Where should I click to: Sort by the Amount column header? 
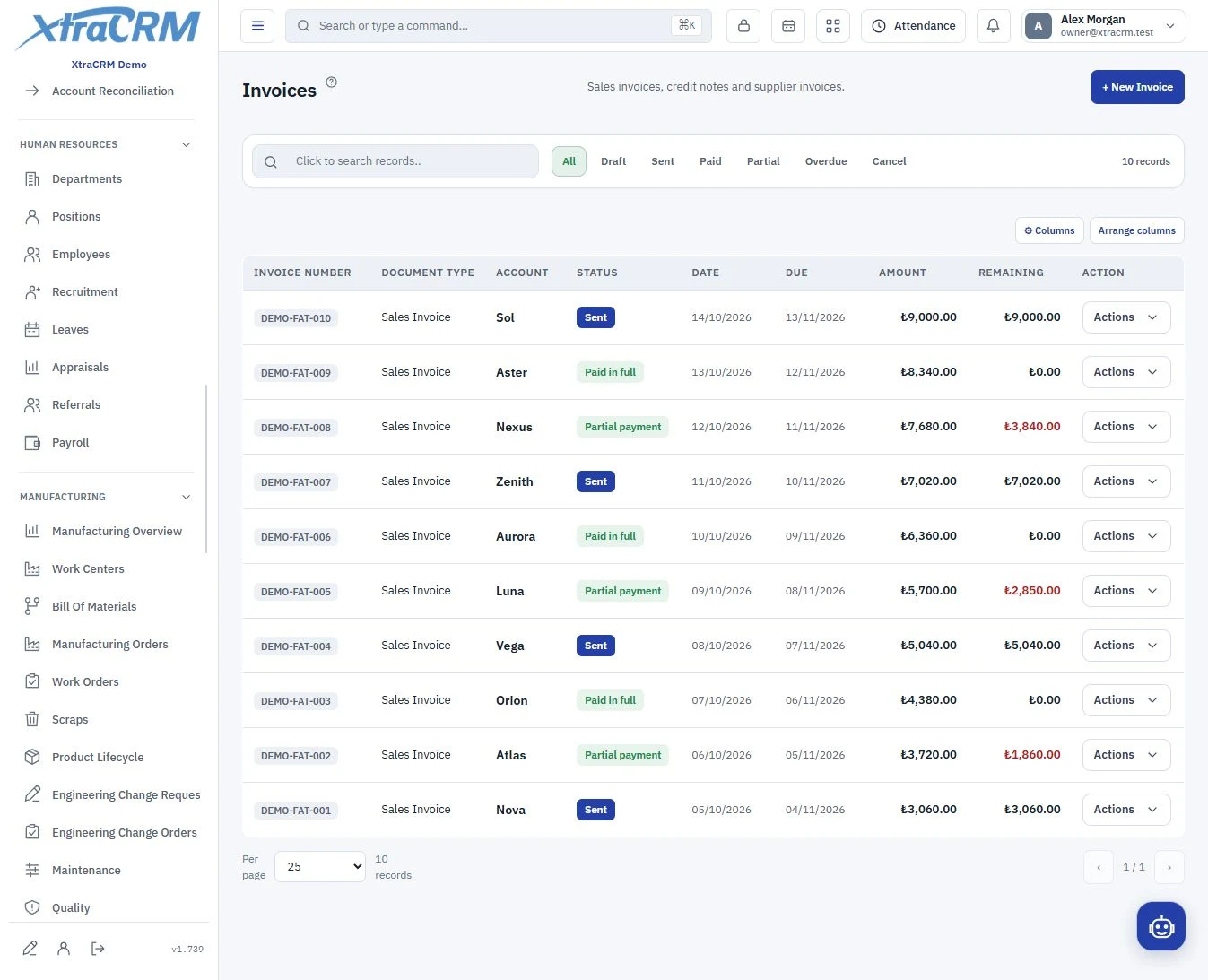(902, 273)
